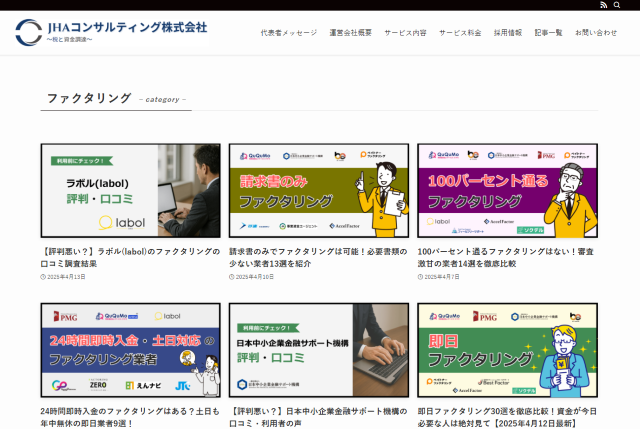Open the 代表者メッセージ menu item
The image size is (640, 429).
(288, 33)
